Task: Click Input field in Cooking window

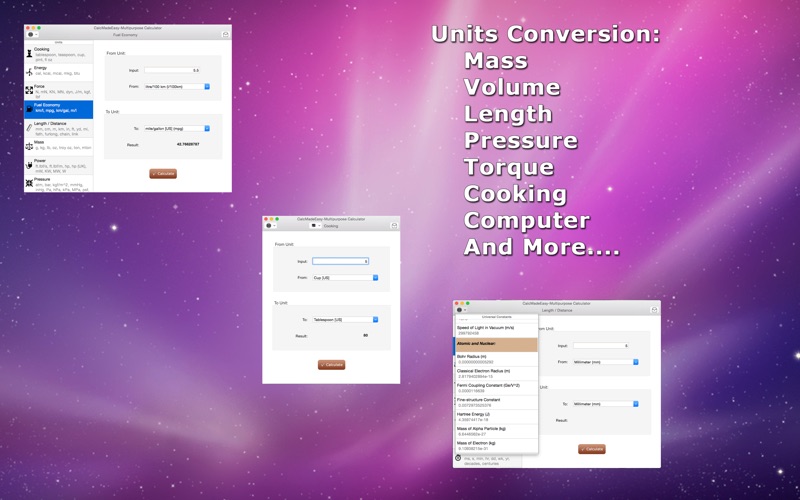Action: (x=340, y=261)
